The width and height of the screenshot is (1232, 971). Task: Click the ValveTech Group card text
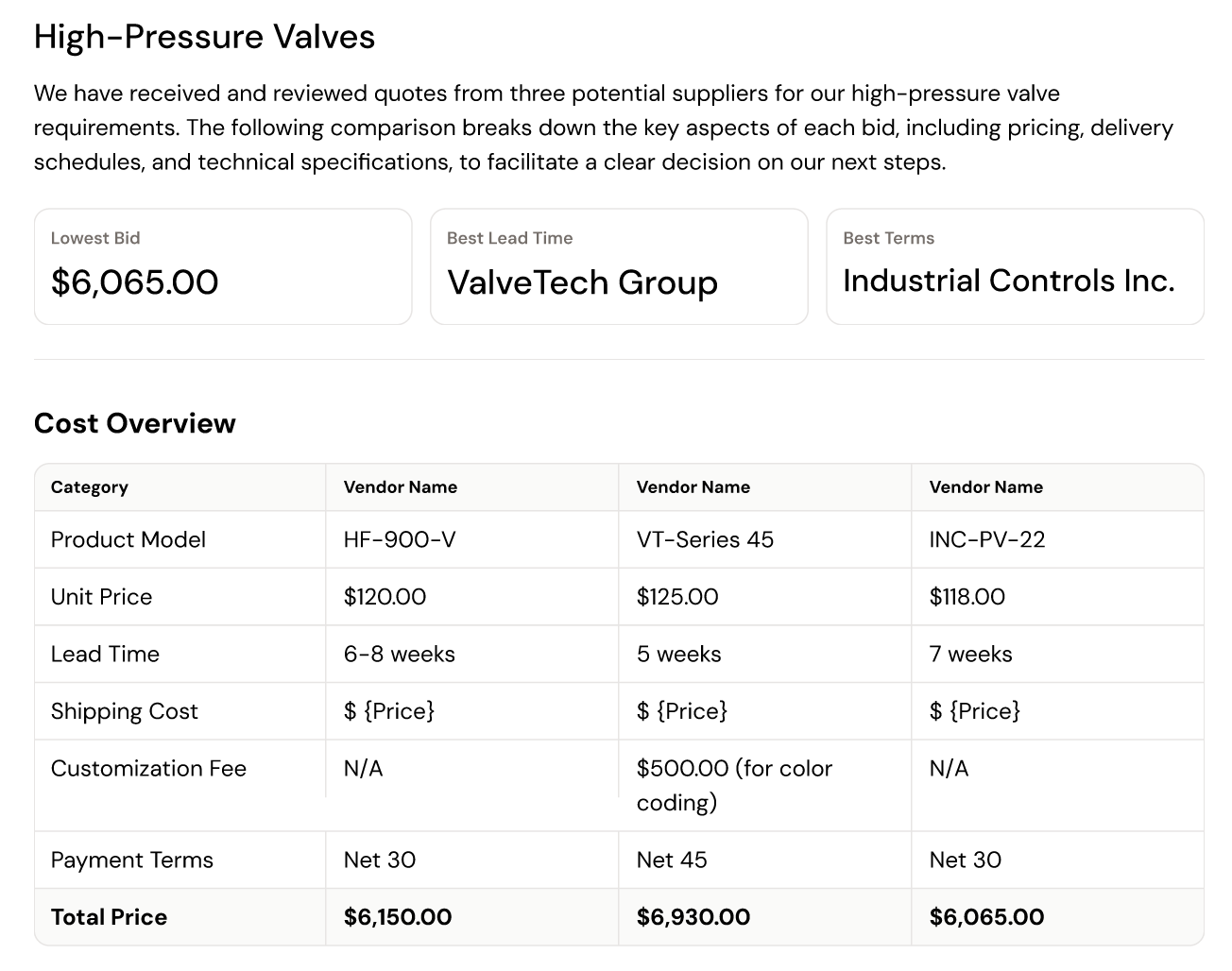click(x=582, y=282)
